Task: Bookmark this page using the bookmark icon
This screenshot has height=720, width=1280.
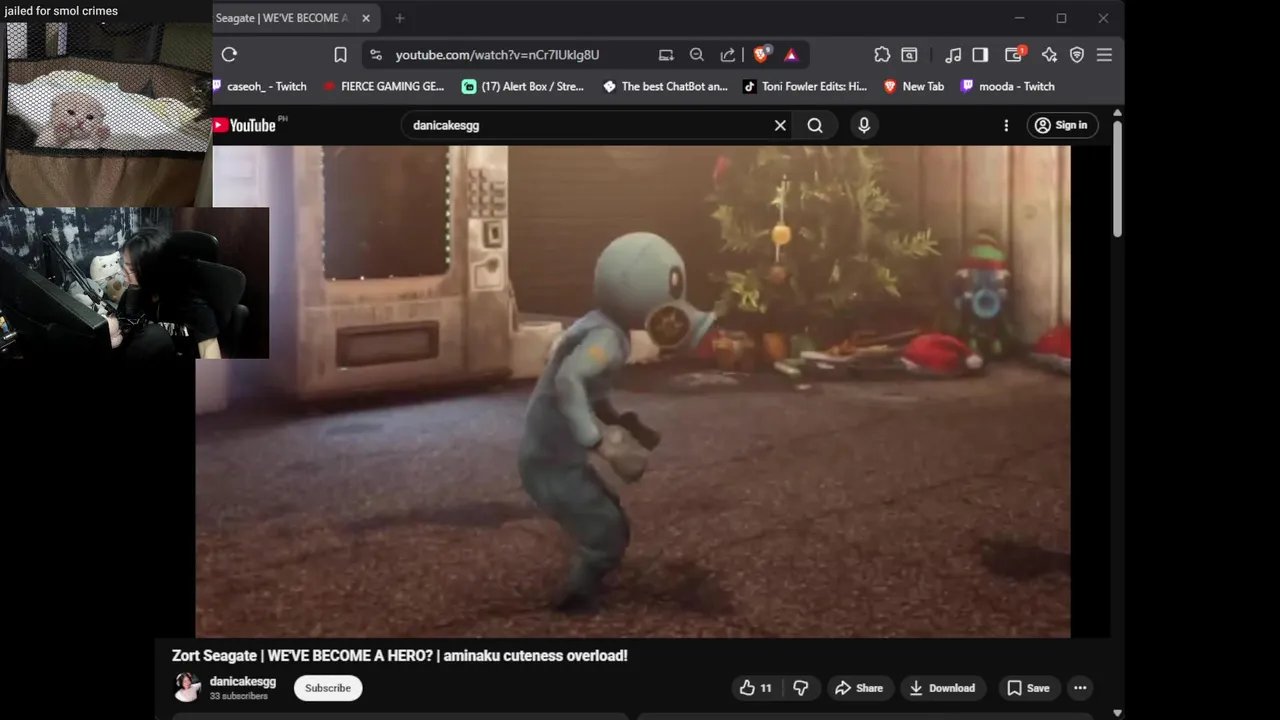Action: click(x=340, y=55)
